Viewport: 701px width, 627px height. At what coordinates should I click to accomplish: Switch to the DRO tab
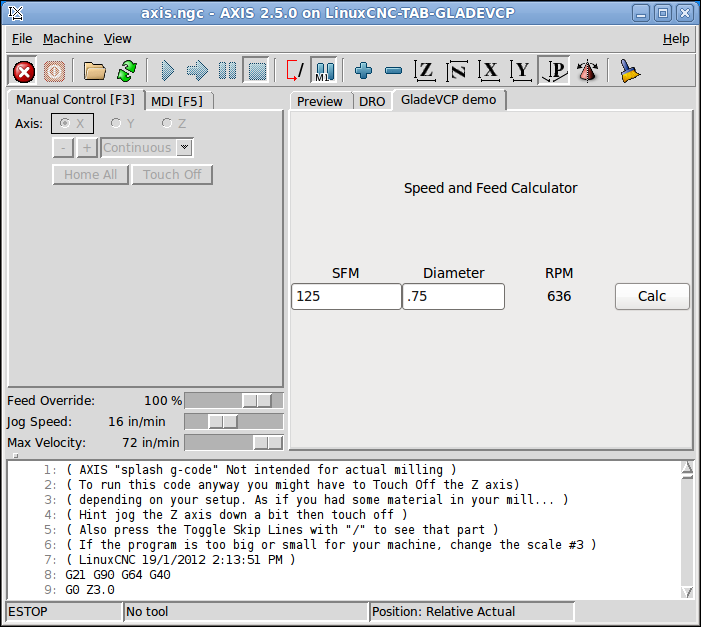click(372, 102)
